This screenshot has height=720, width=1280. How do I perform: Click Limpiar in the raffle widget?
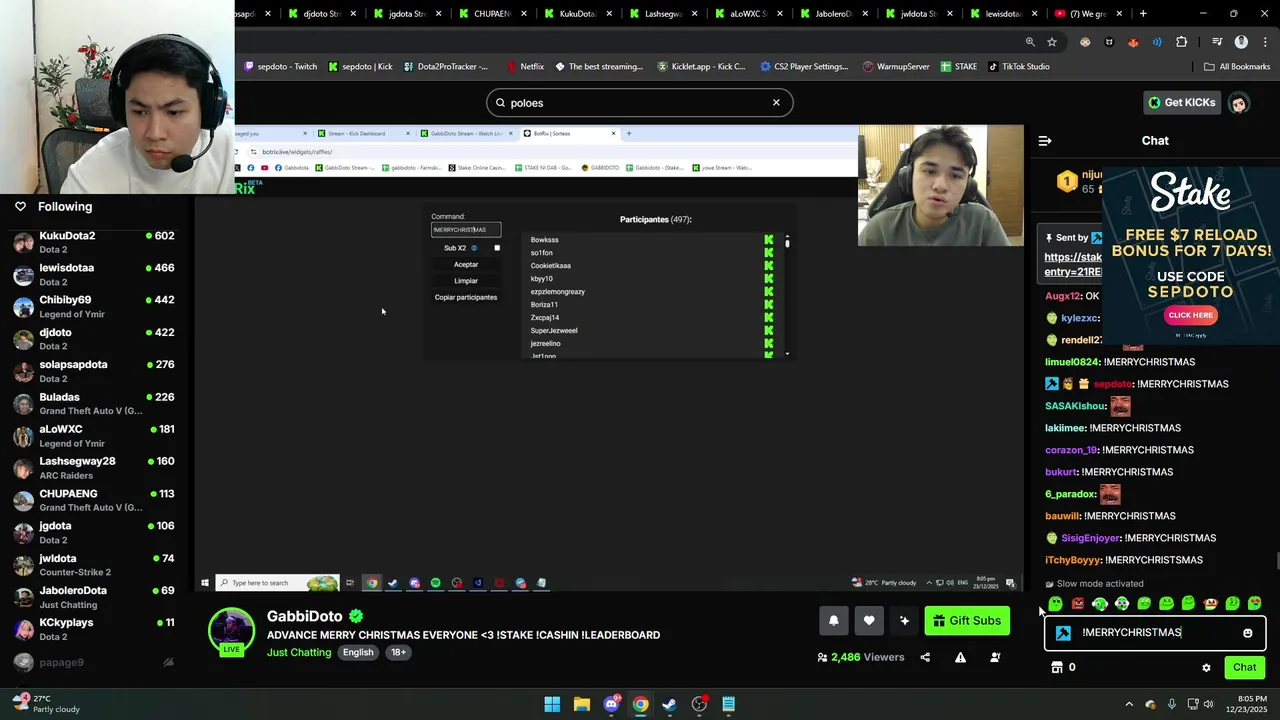[466, 281]
